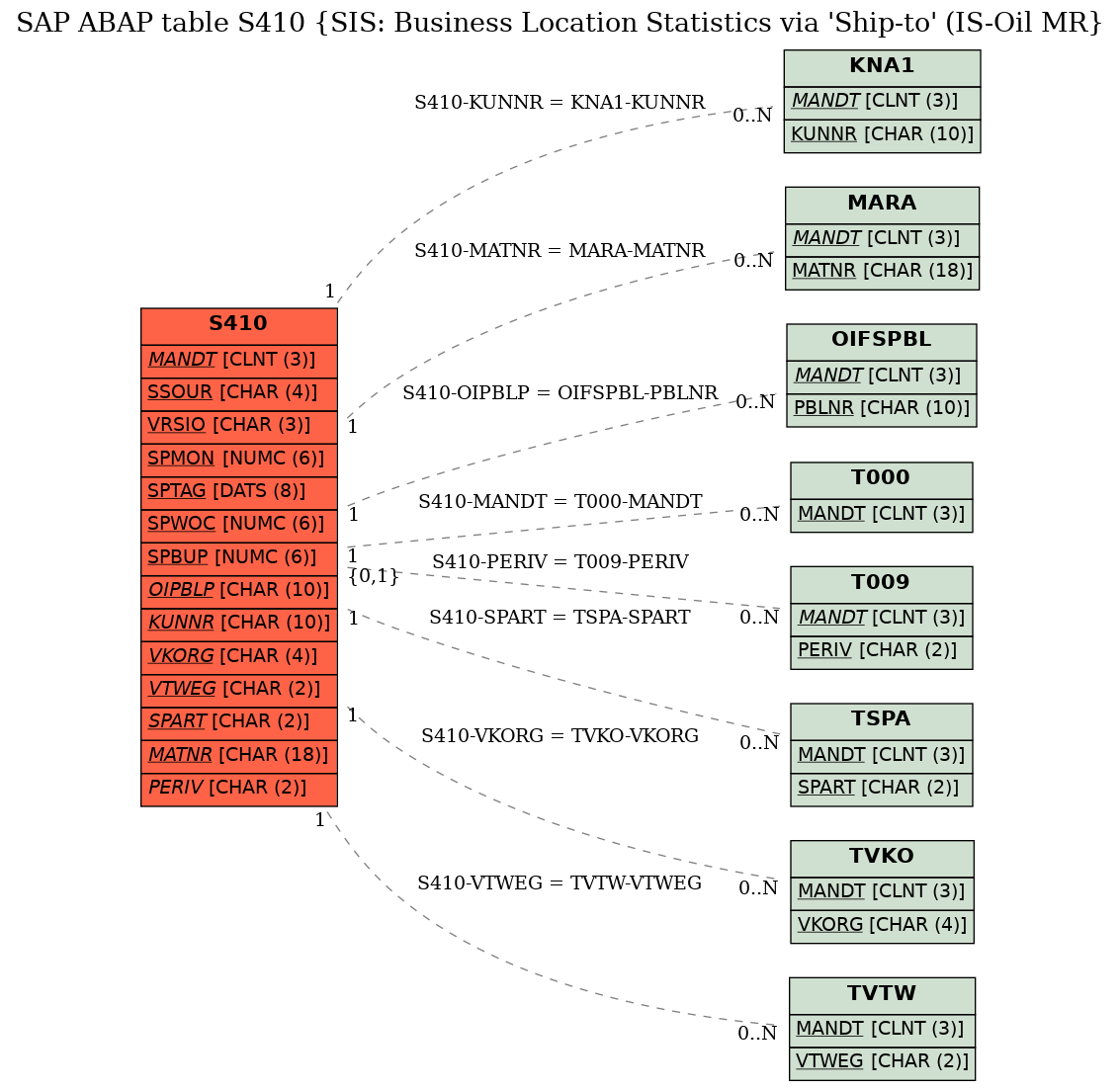The width and height of the screenshot is (1120, 1091).
Task: Click MATNR [CHAR (18)] in the MARA table
Action: [882, 272]
